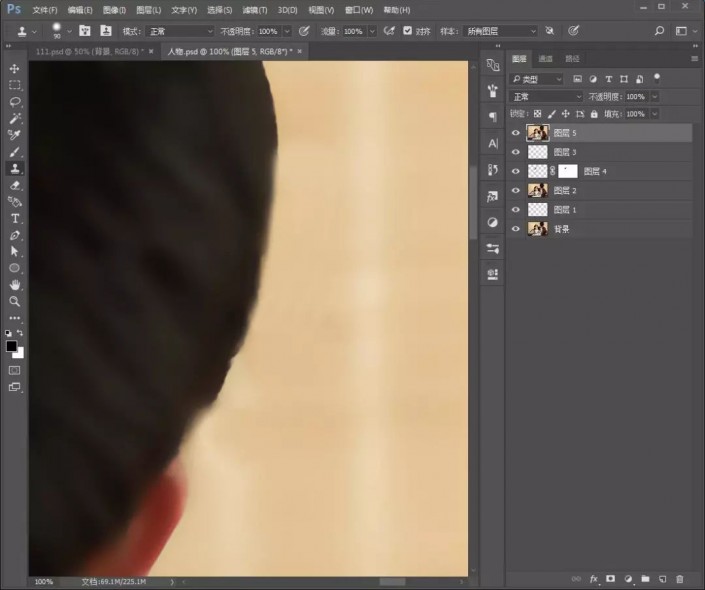This screenshot has width=705, height=590.
Task: Open layer 不透明度 dropdown arrow
Action: tap(655, 97)
